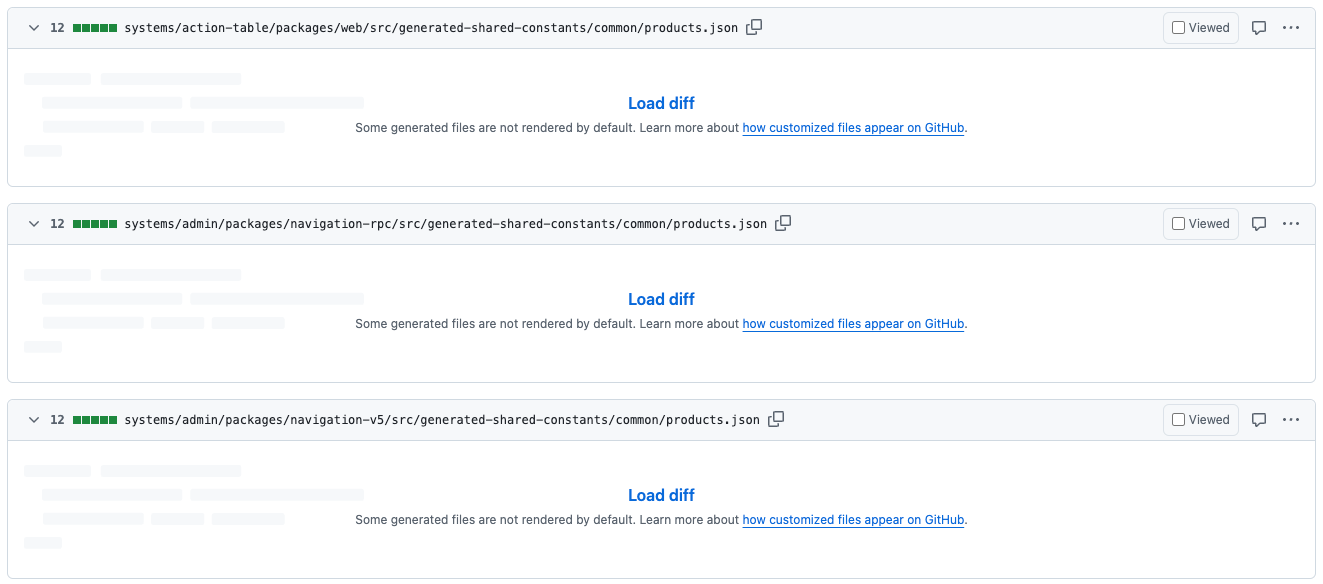Open the options menu for the first file
This screenshot has height=584, width=1323.
click(x=1291, y=27)
